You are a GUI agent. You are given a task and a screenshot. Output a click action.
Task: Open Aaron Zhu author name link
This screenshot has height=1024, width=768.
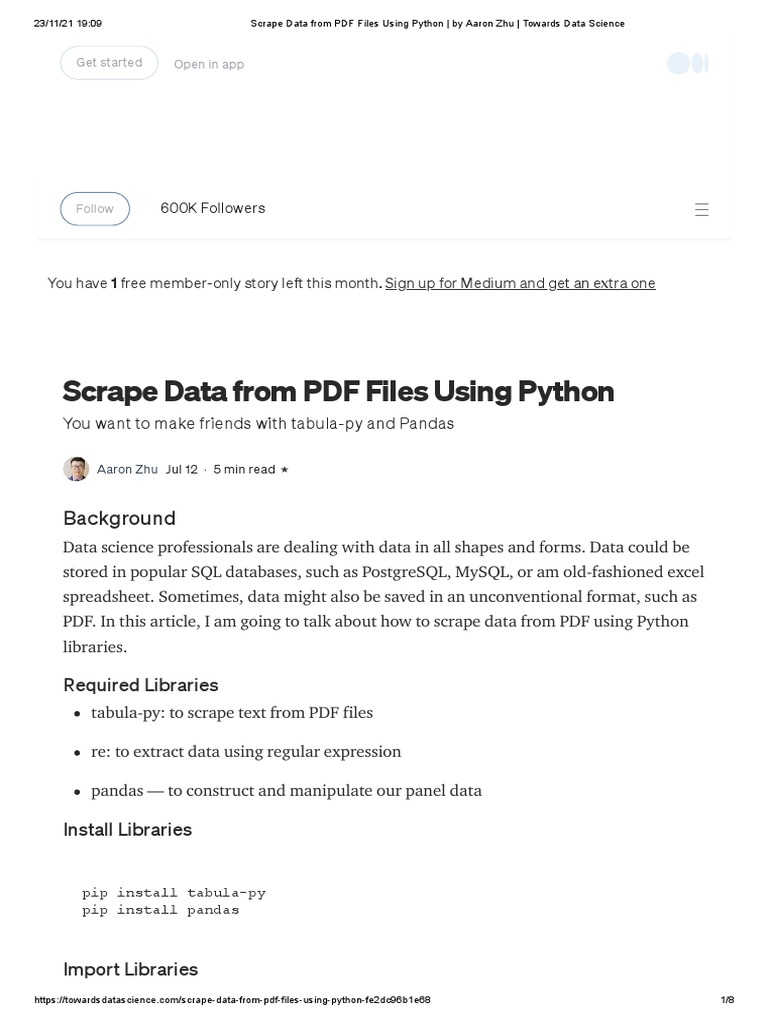[127, 469]
